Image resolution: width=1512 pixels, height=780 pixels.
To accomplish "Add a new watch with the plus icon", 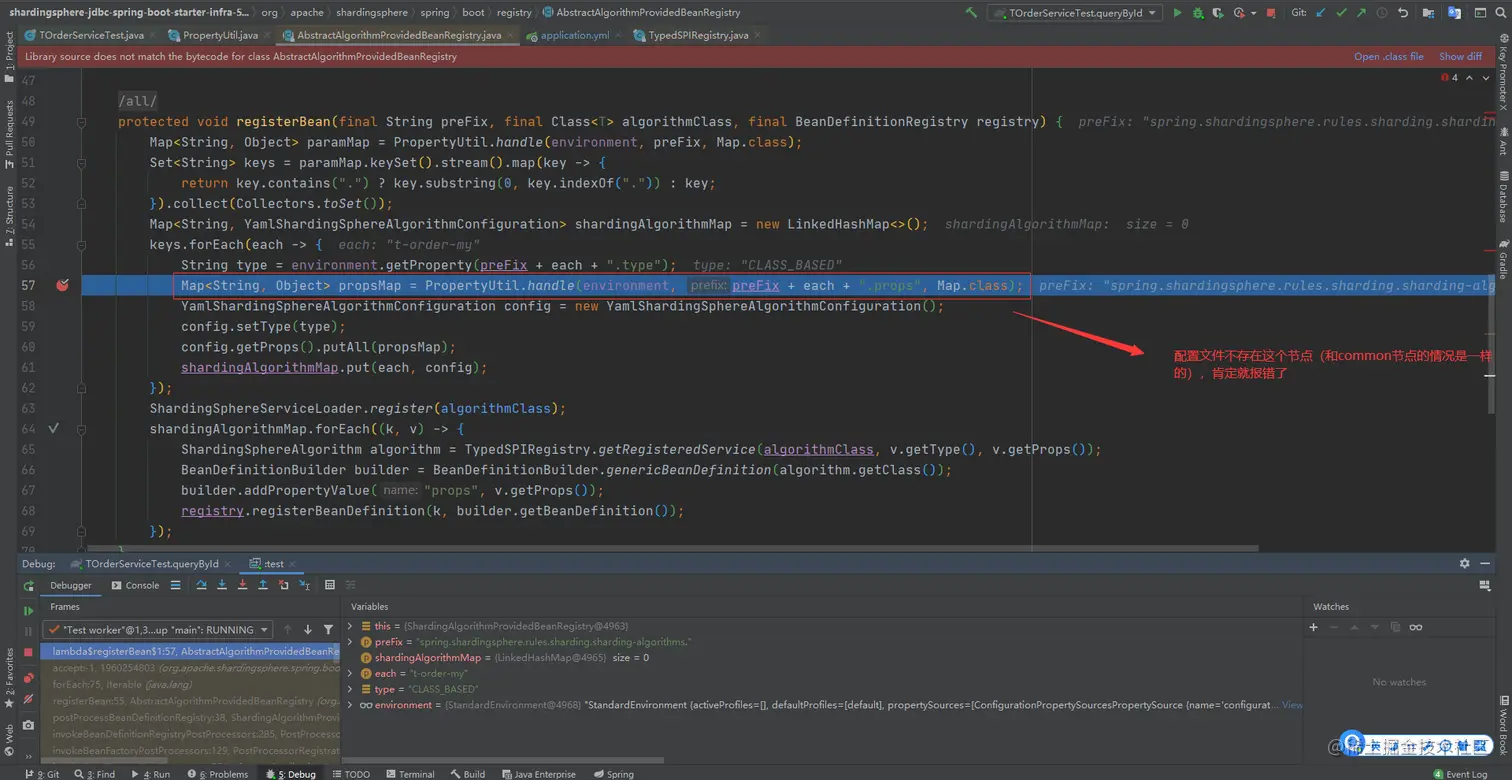I will click(1313, 627).
